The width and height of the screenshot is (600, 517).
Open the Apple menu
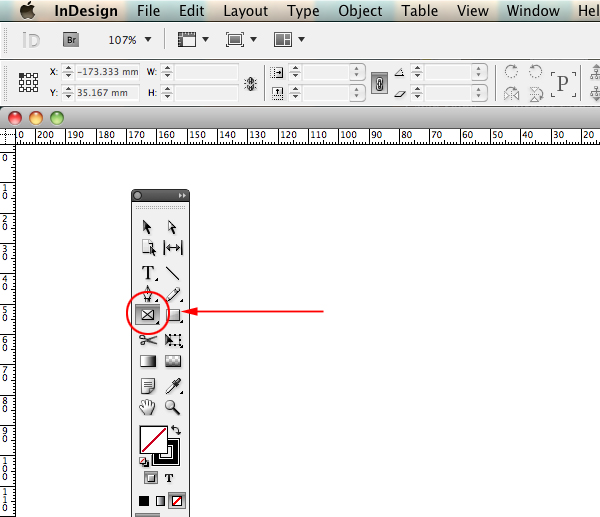coord(28,10)
